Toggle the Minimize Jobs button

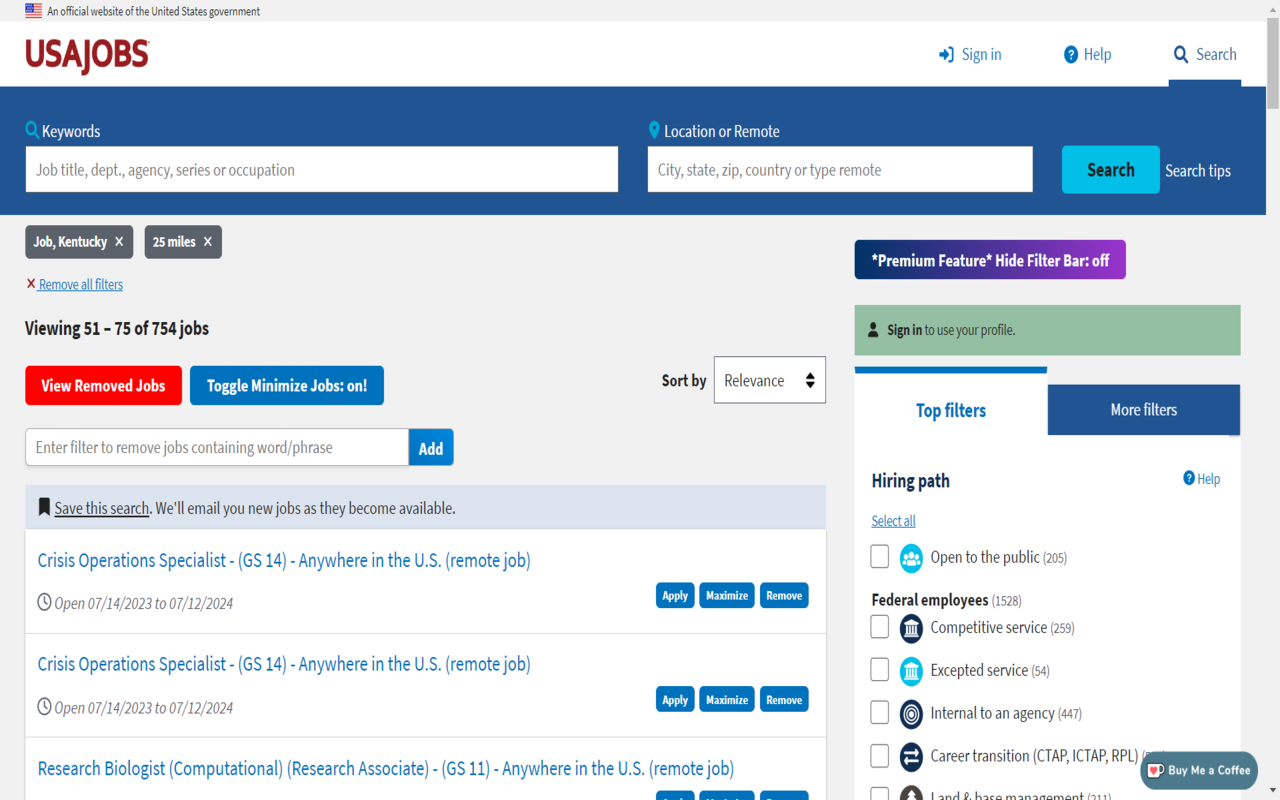click(x=287, y=386)
